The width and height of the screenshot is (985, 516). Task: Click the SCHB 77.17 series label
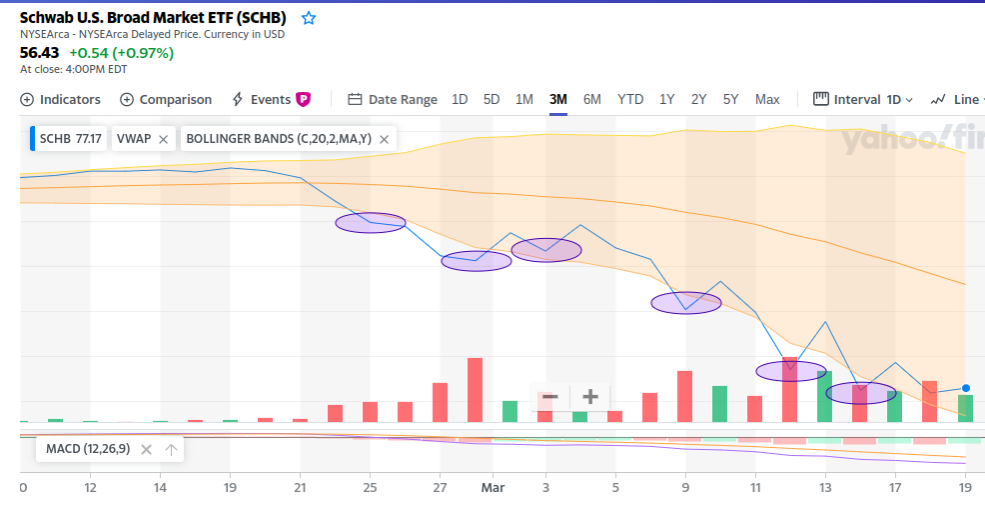(x=70, y=138)
